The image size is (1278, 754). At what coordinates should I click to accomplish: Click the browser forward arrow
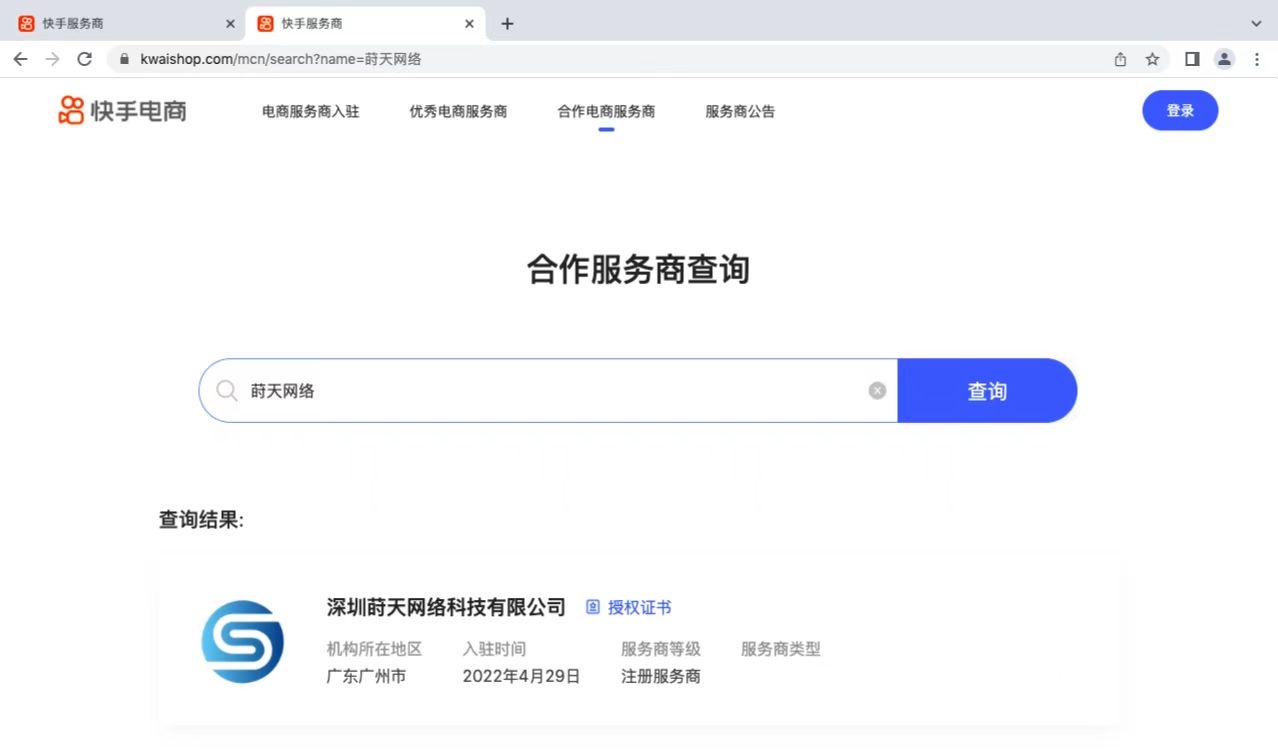(52, 59)
